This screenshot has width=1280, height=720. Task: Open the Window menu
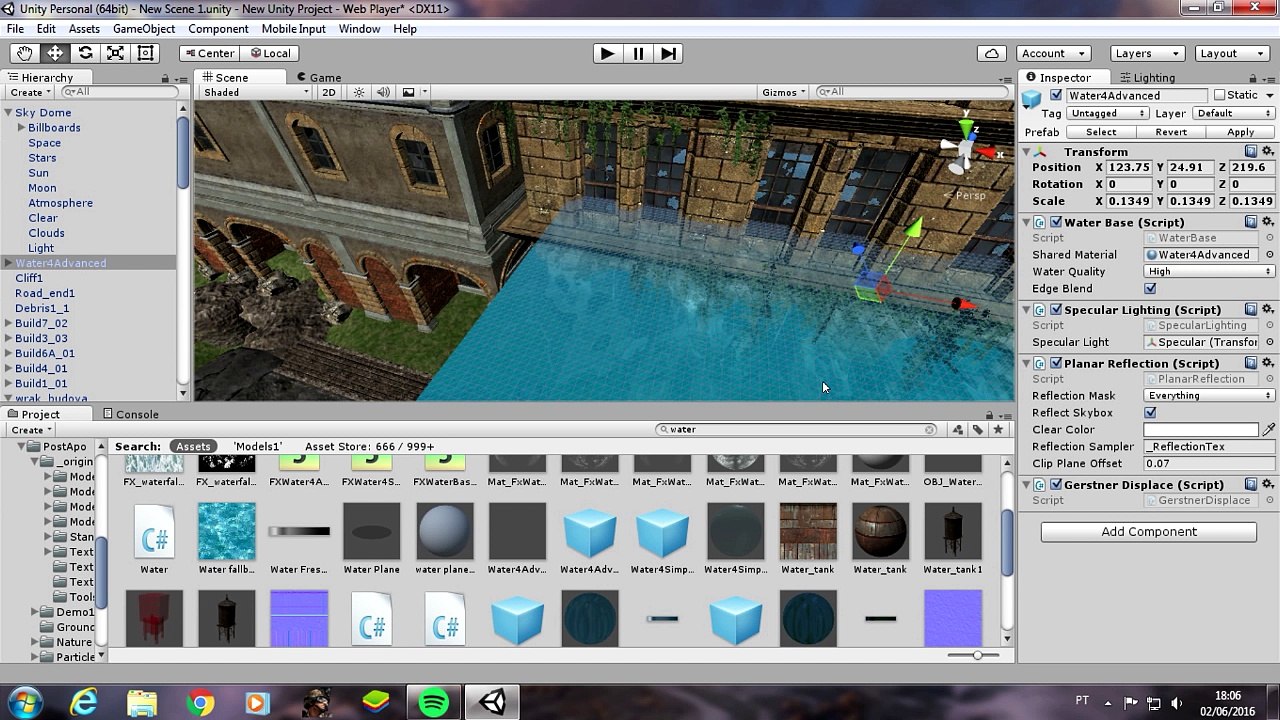point(359,29)
